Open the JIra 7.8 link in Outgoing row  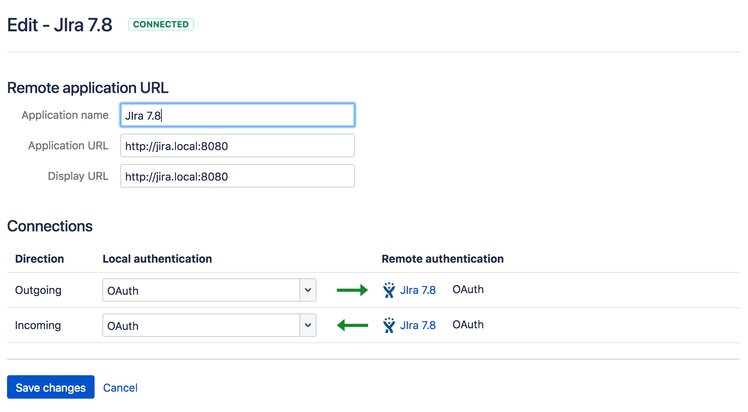point(417,290)
